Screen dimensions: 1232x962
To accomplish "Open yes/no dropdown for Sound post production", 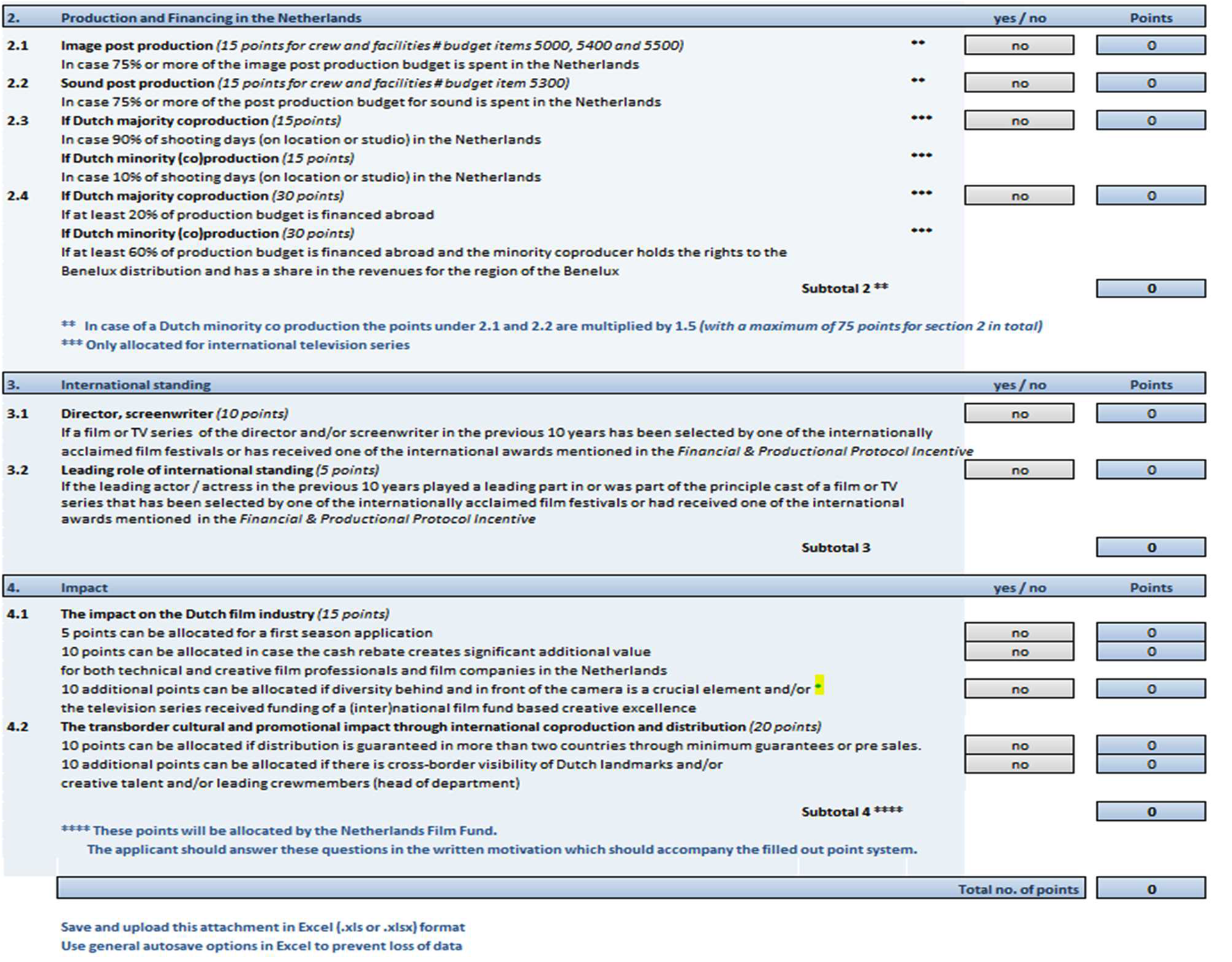I will tap(1019, 83).
